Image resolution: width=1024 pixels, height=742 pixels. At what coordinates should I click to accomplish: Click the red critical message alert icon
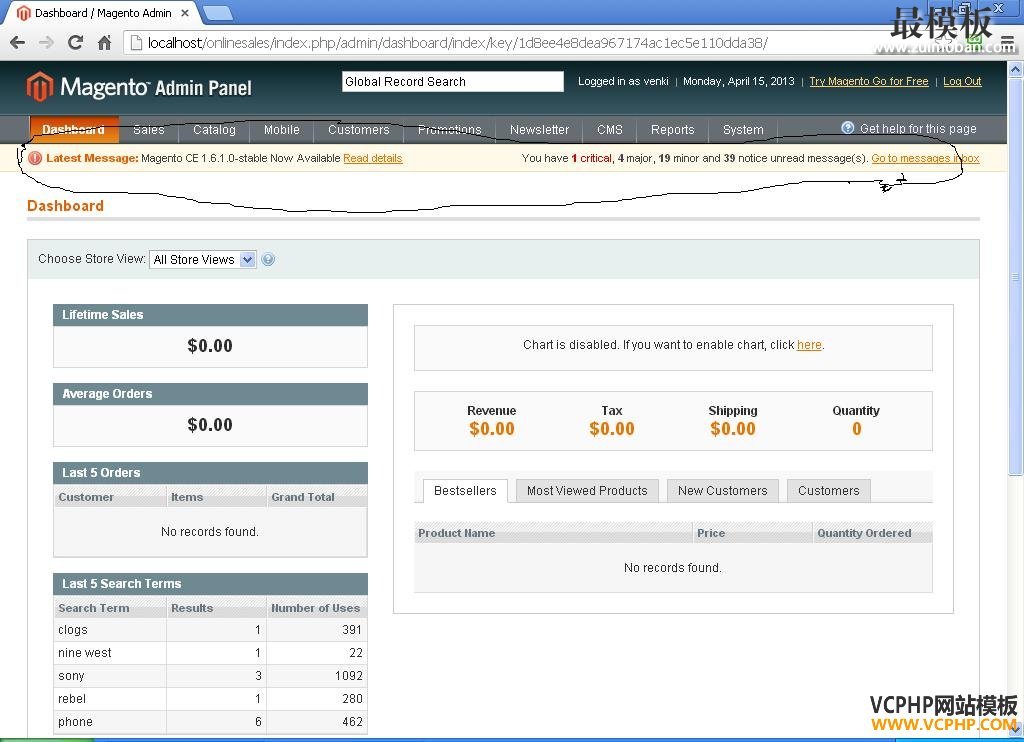tap(35, 158)
